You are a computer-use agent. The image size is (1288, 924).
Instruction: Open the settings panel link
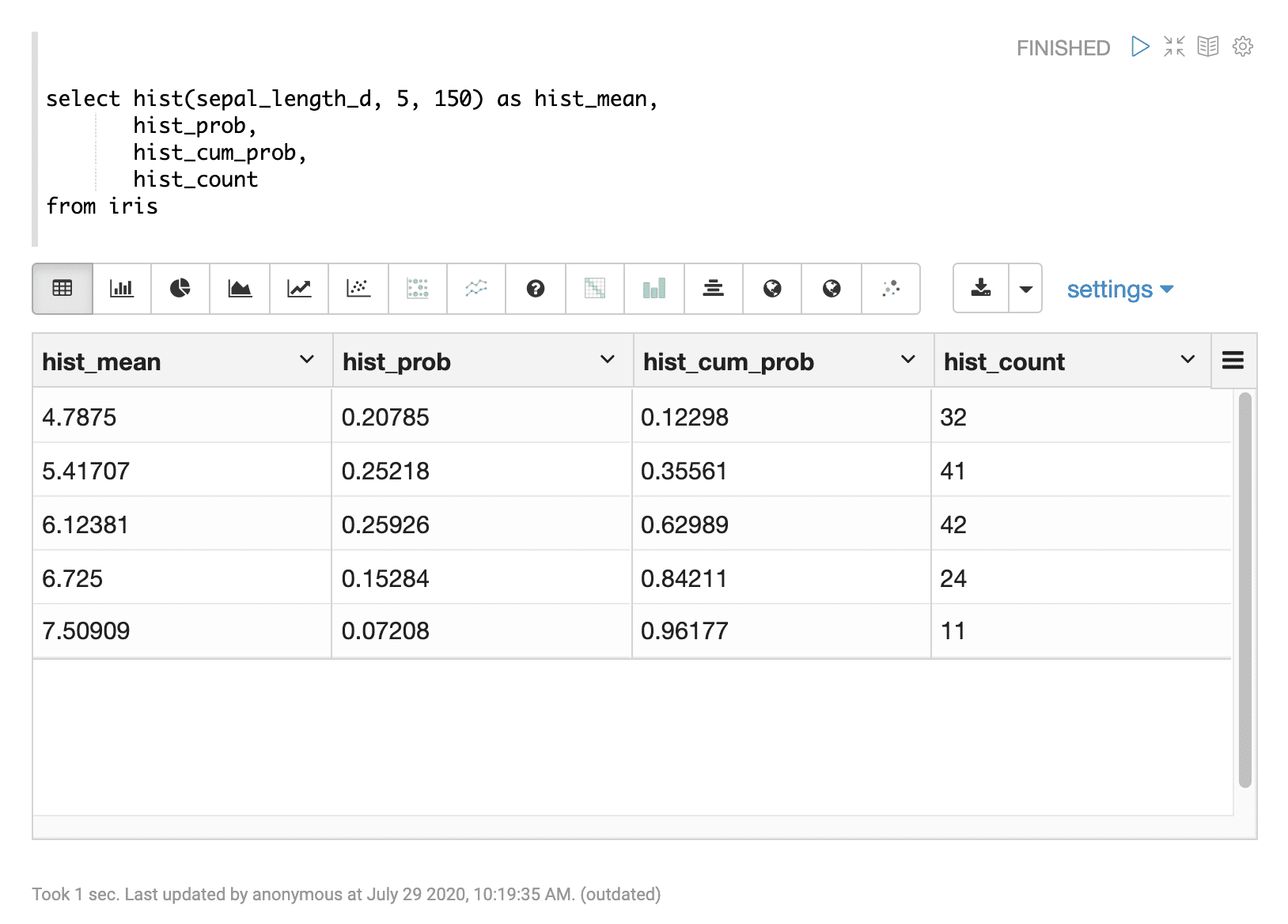coord(1118,289)
